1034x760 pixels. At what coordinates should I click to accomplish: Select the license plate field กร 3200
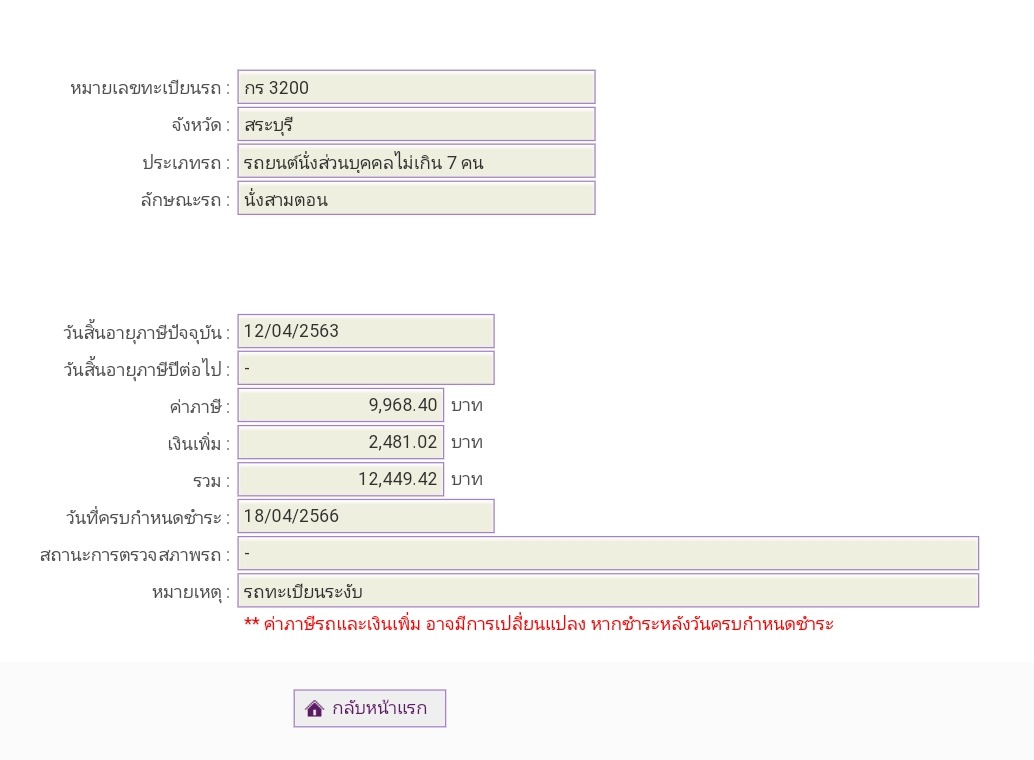(416, 87)
